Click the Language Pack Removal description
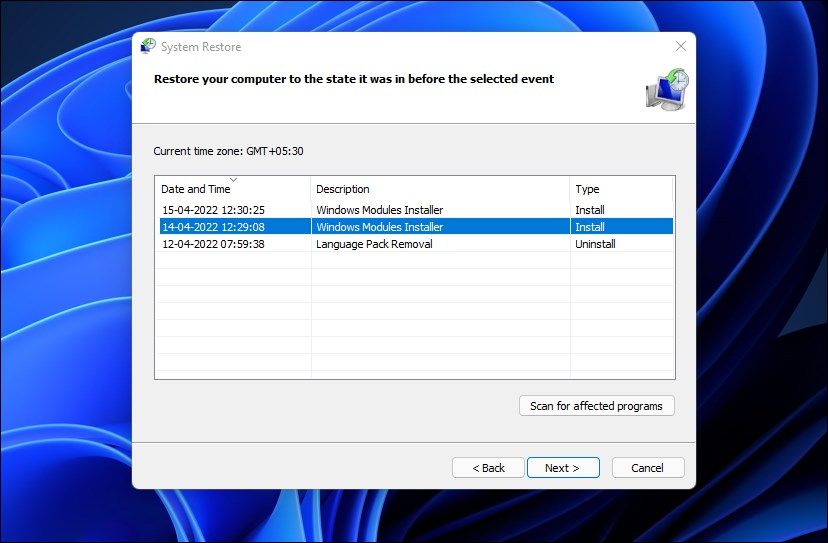The image size is (828, 543). 374,244
